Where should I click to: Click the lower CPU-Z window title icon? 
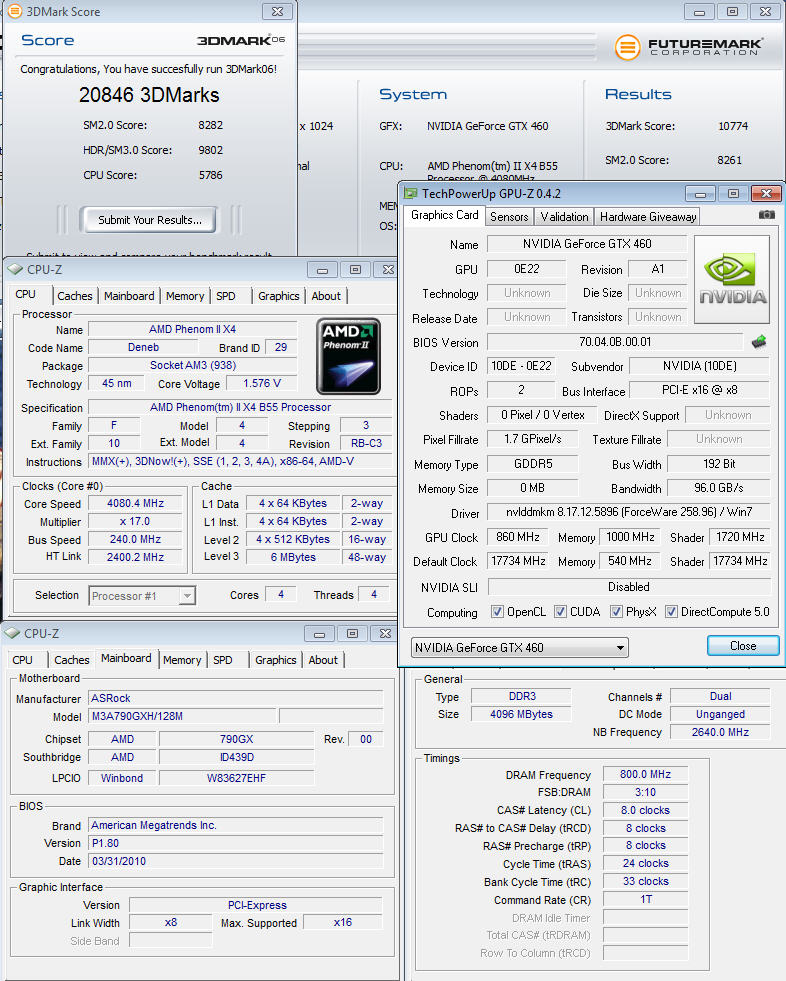coord(12,633)
